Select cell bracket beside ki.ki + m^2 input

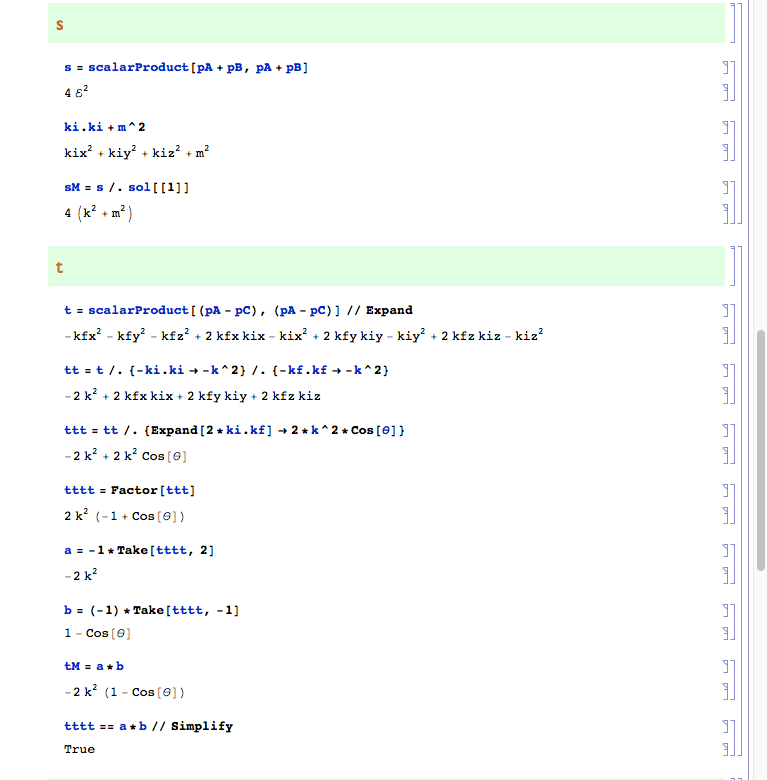(x=726, y=127)
